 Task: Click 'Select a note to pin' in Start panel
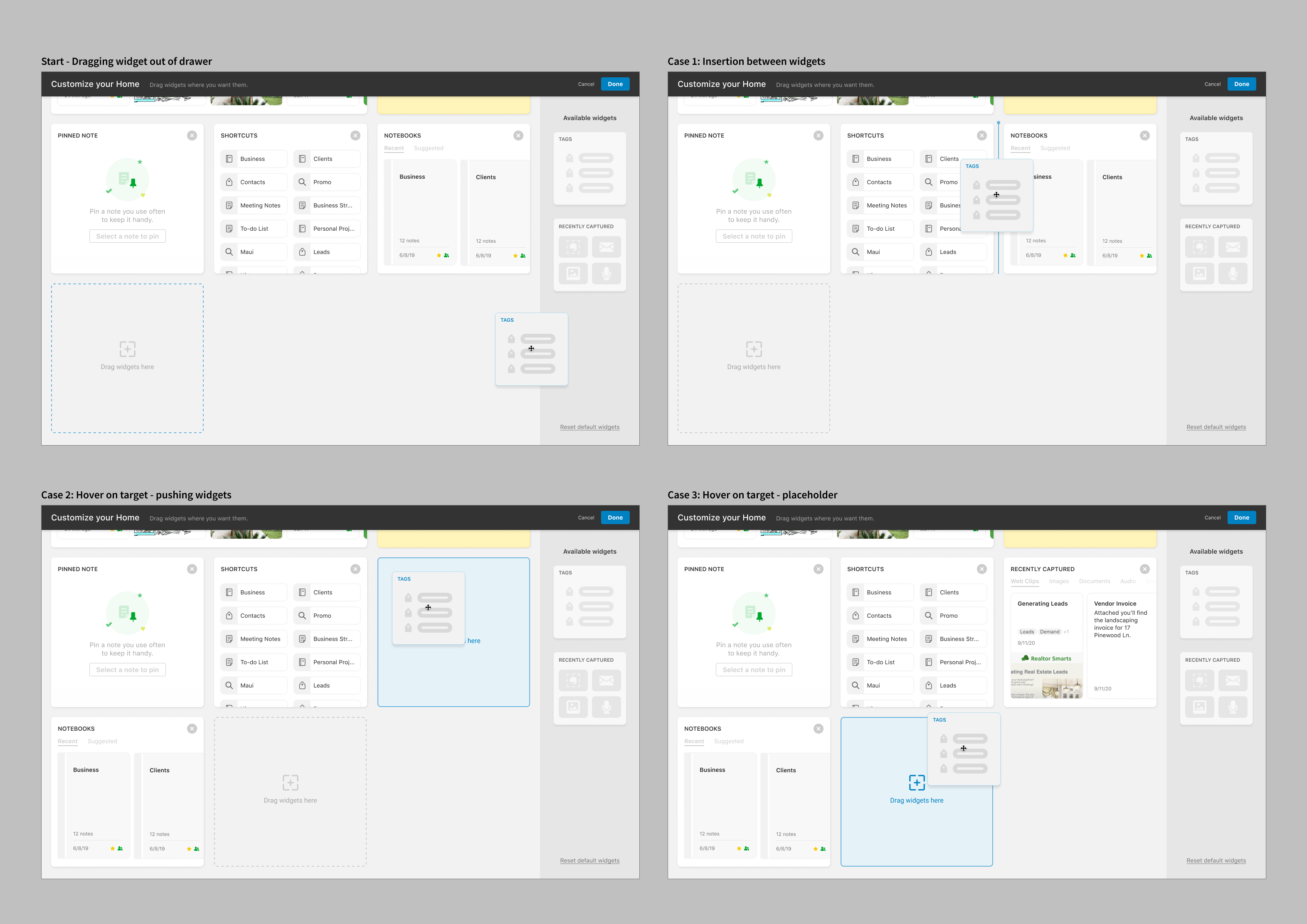[x=128, y=236]
